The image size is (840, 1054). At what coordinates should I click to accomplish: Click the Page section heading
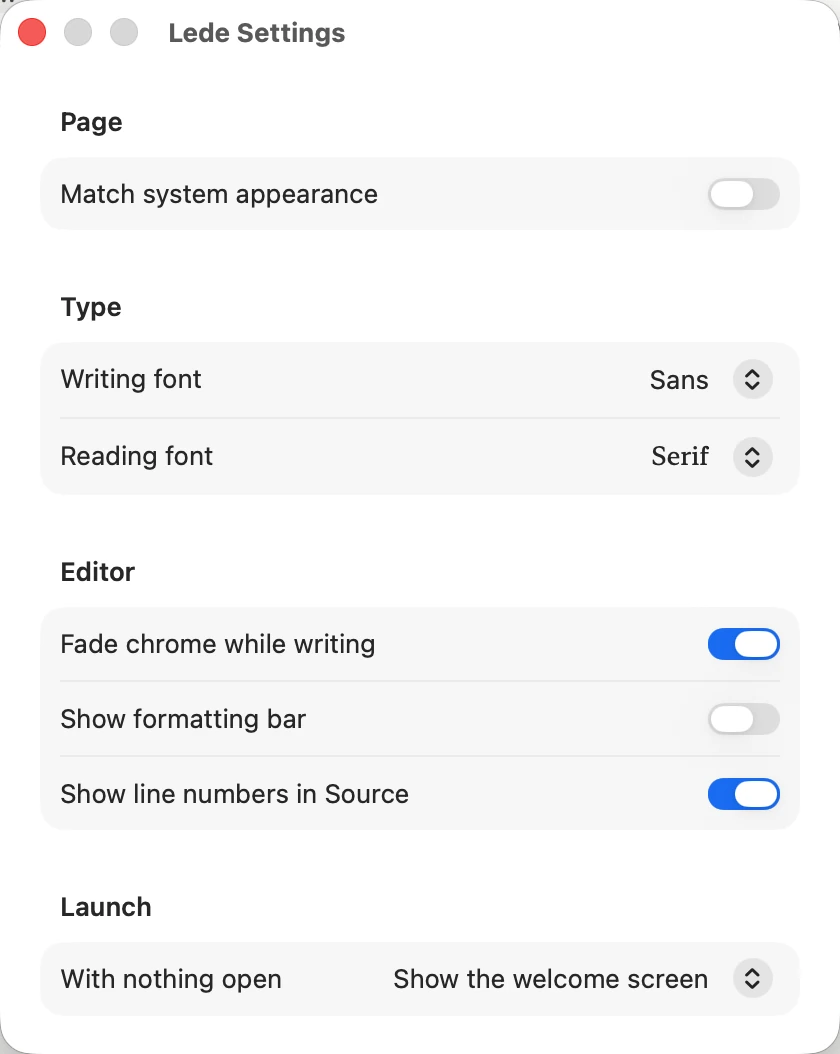click(x=91, y=122)
